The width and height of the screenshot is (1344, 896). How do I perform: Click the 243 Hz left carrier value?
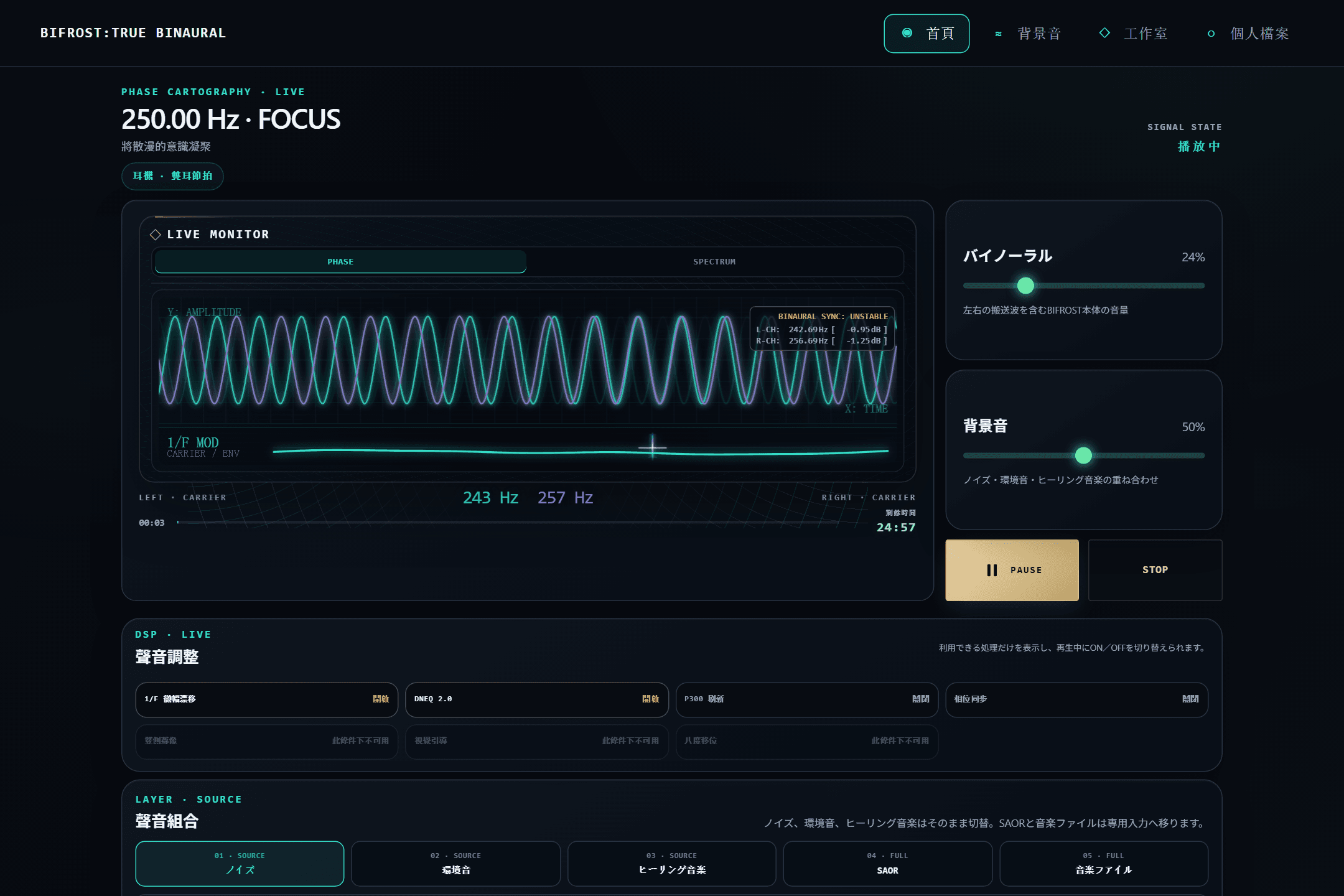pos(490,498)
